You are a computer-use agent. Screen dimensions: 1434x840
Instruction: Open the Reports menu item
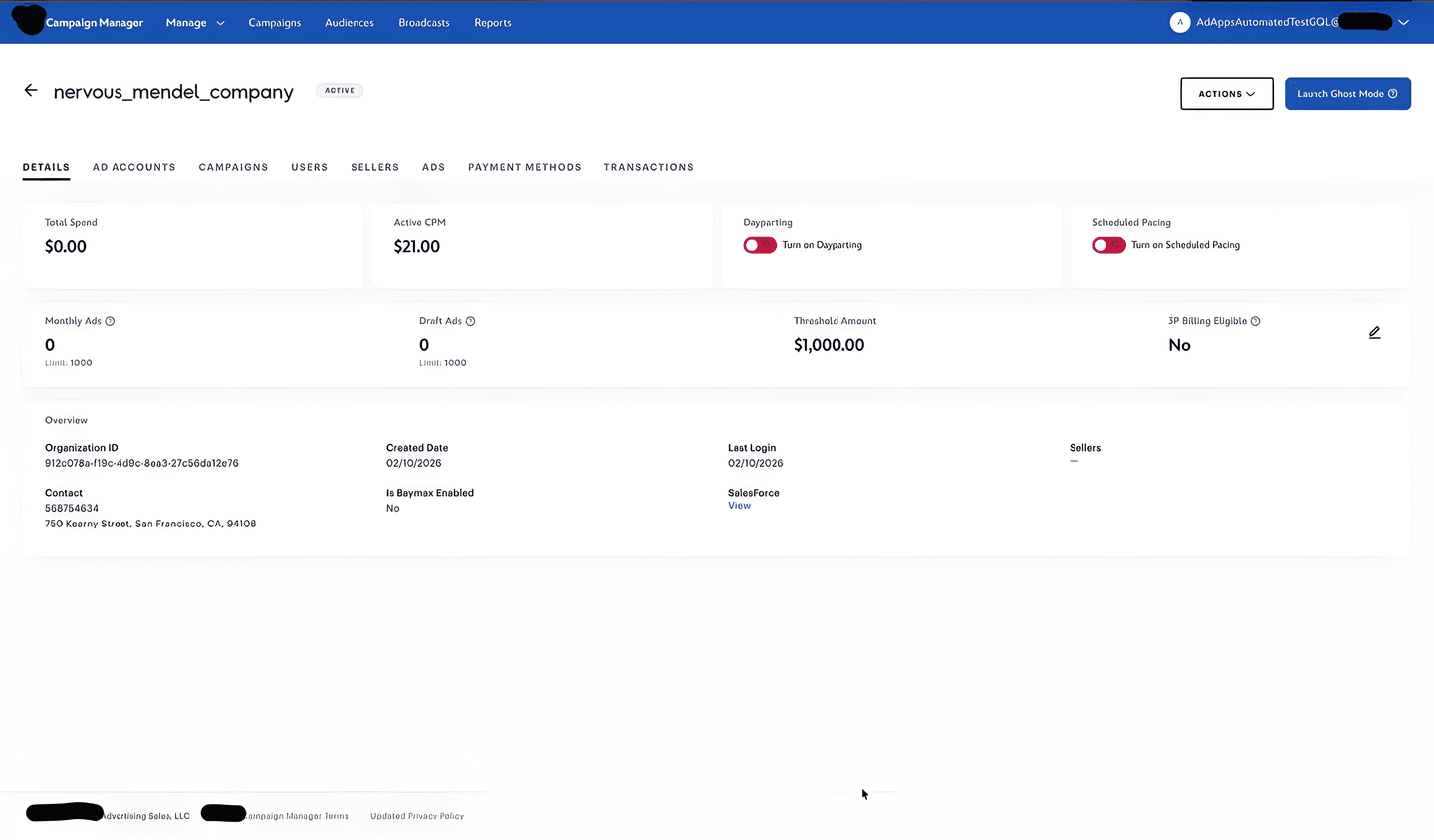492,22
